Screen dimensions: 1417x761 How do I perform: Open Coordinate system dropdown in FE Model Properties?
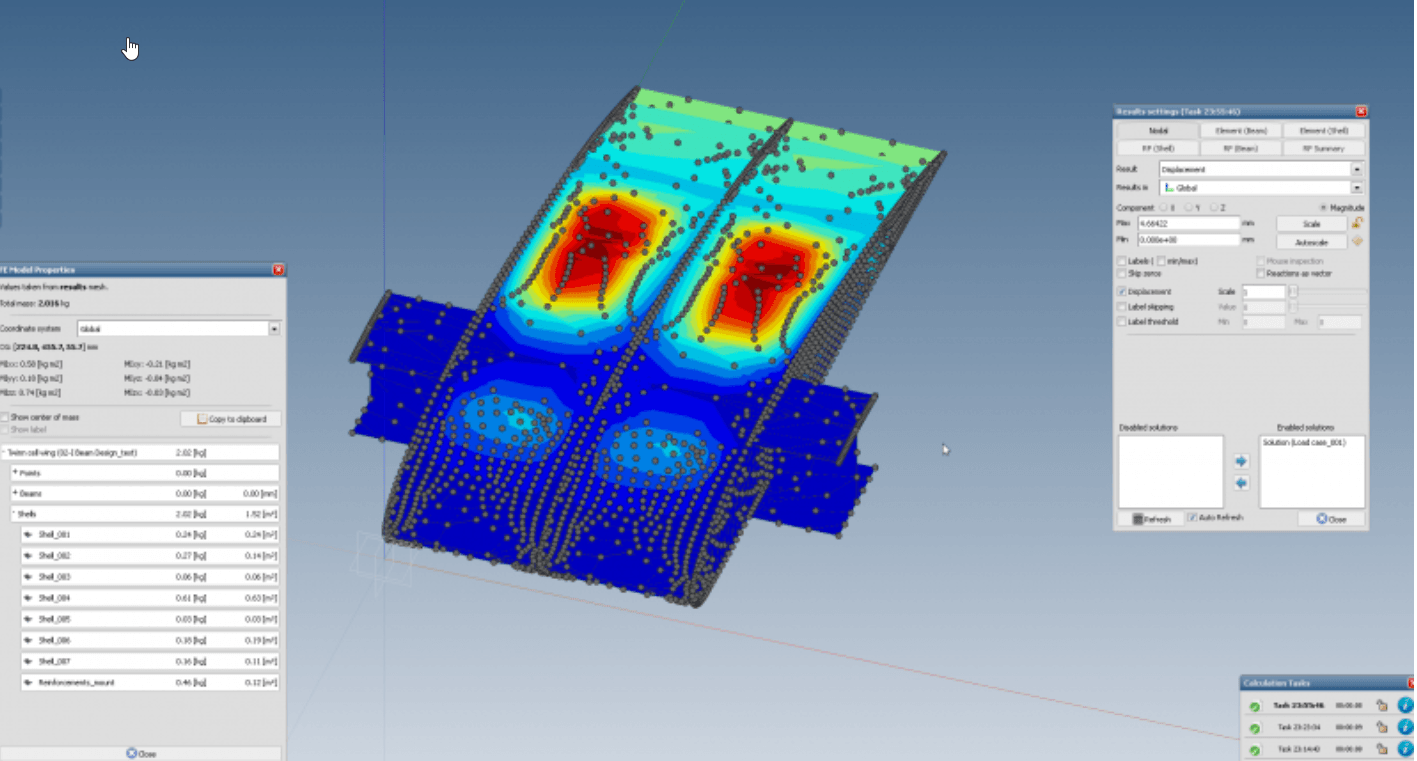pos(178,328)
